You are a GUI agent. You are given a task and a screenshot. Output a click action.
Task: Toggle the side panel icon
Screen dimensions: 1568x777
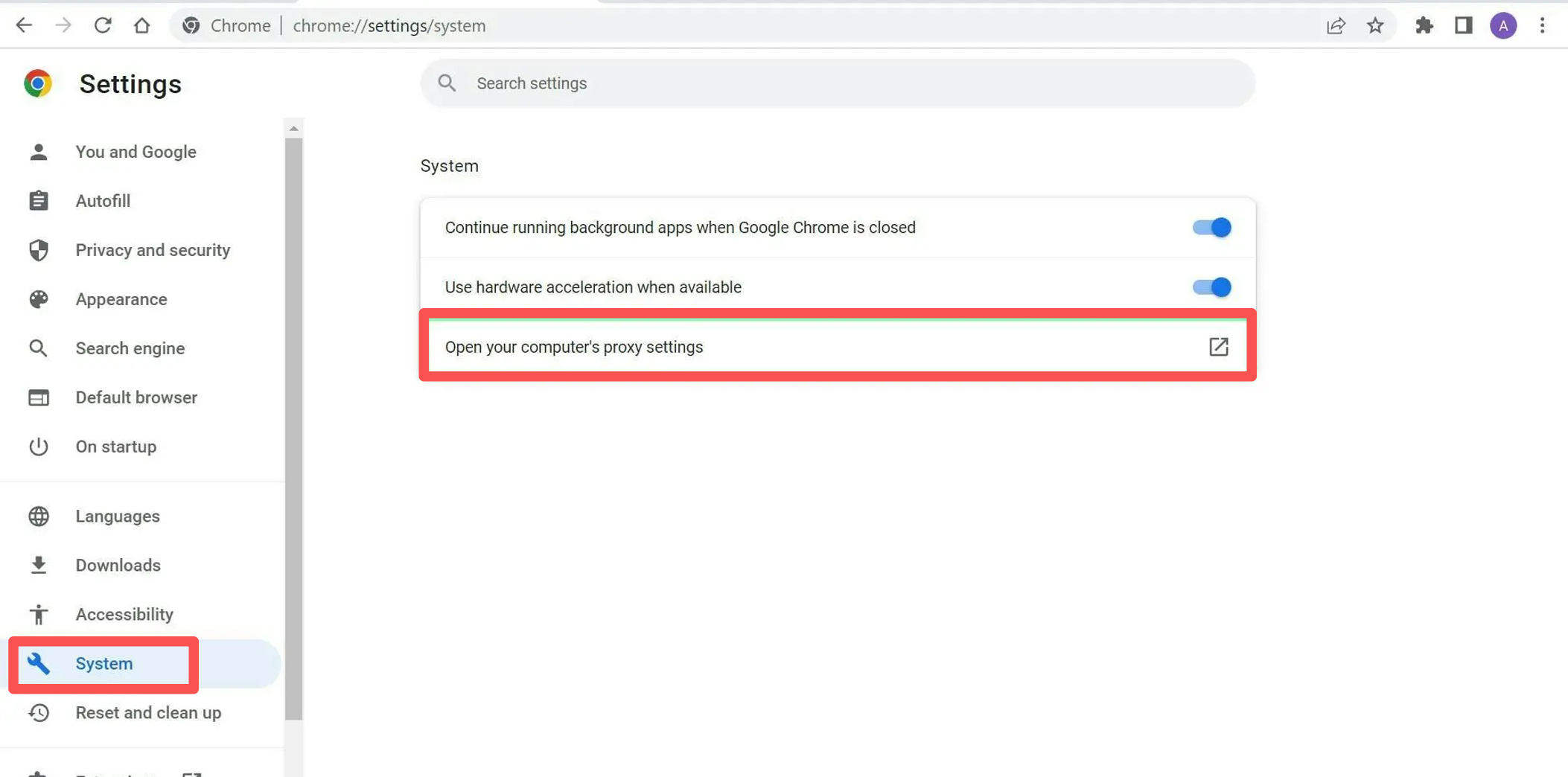point(1464,25)
